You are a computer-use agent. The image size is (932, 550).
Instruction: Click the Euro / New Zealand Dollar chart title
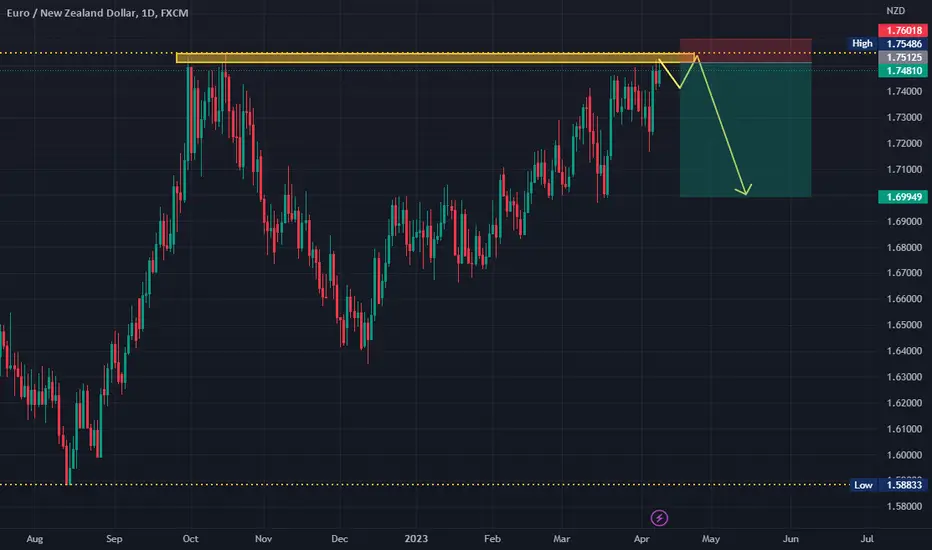pyautogui.click(x=97, y=12)
